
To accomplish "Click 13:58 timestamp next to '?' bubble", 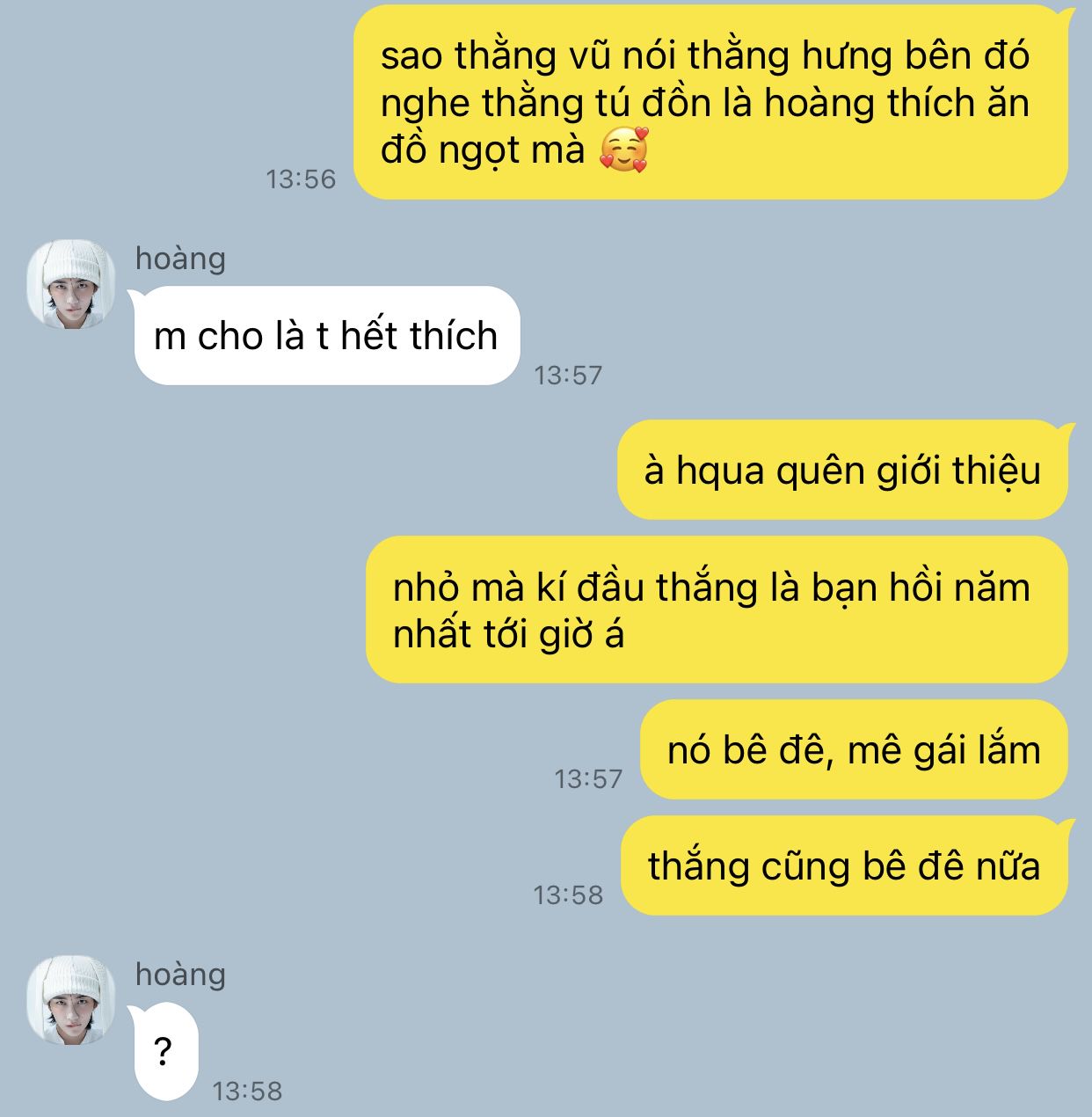I will pyautogui.click(x=247, y=1091).
